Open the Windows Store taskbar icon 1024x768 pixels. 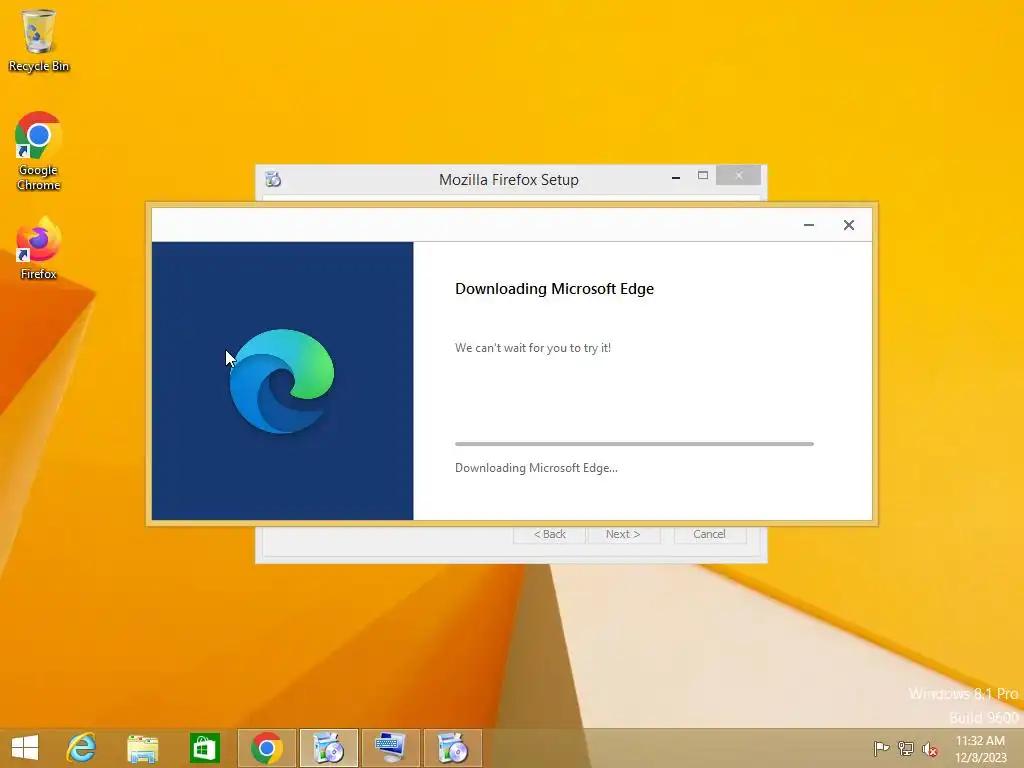[204, 748]
